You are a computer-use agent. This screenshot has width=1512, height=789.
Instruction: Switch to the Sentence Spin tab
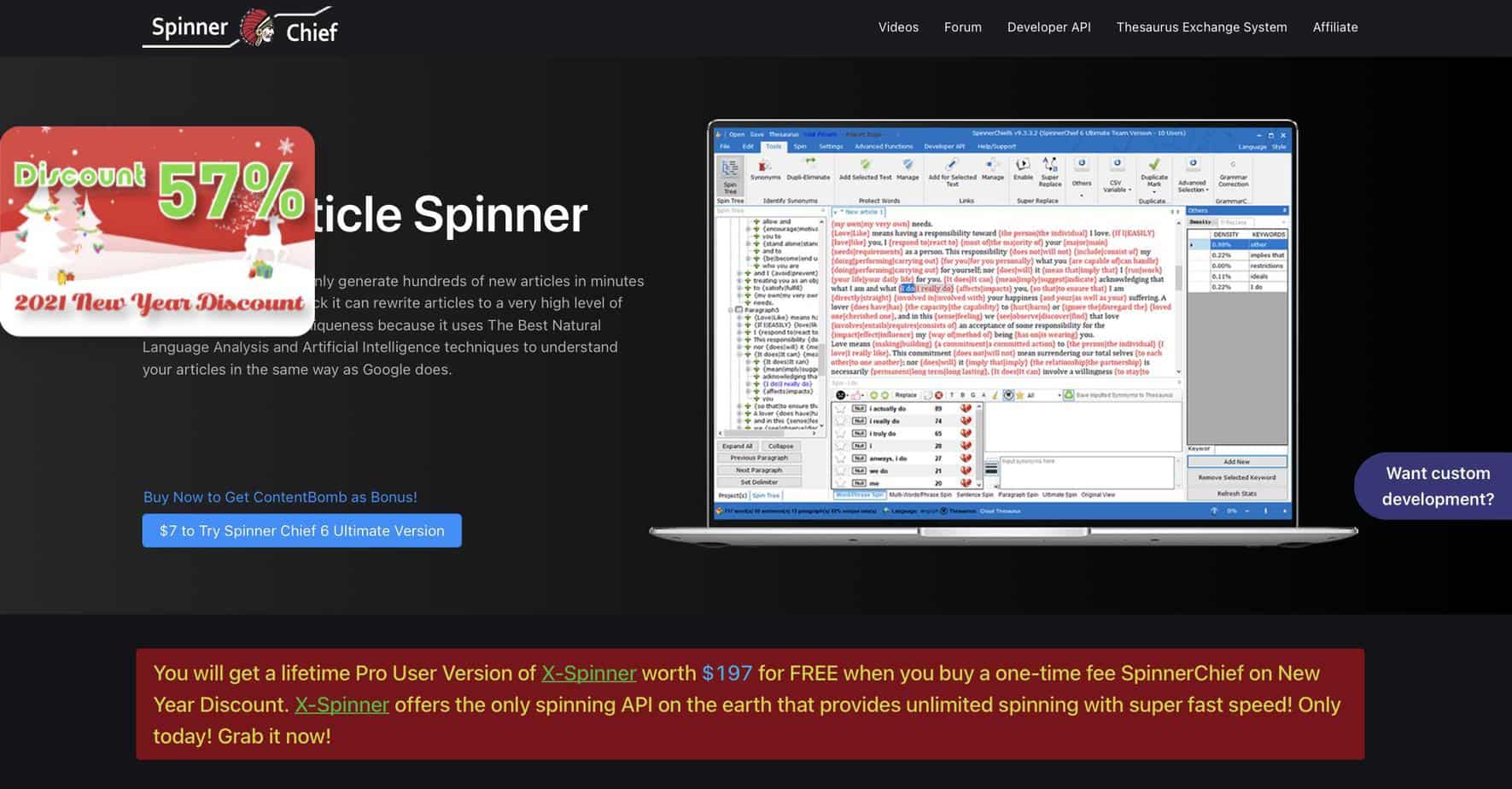pos(975,494)
